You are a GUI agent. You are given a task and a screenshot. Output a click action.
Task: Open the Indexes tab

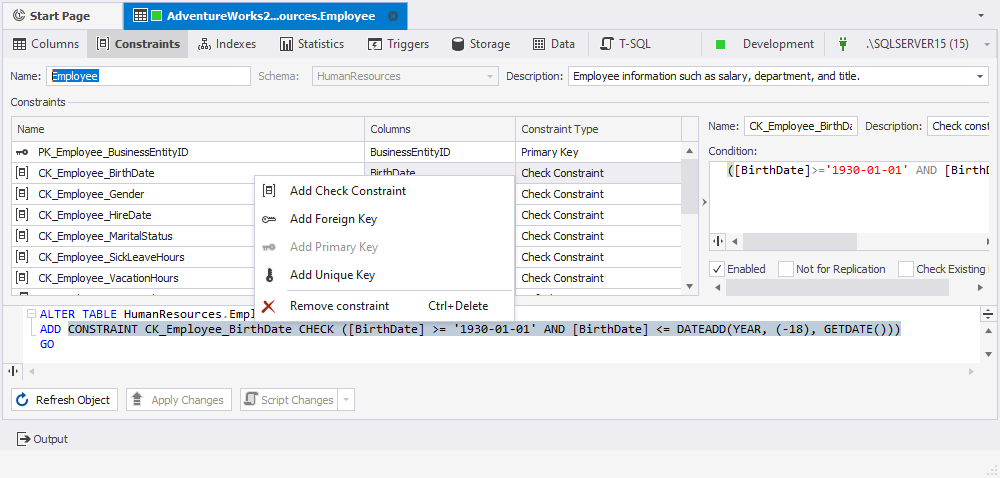(227, 44)
